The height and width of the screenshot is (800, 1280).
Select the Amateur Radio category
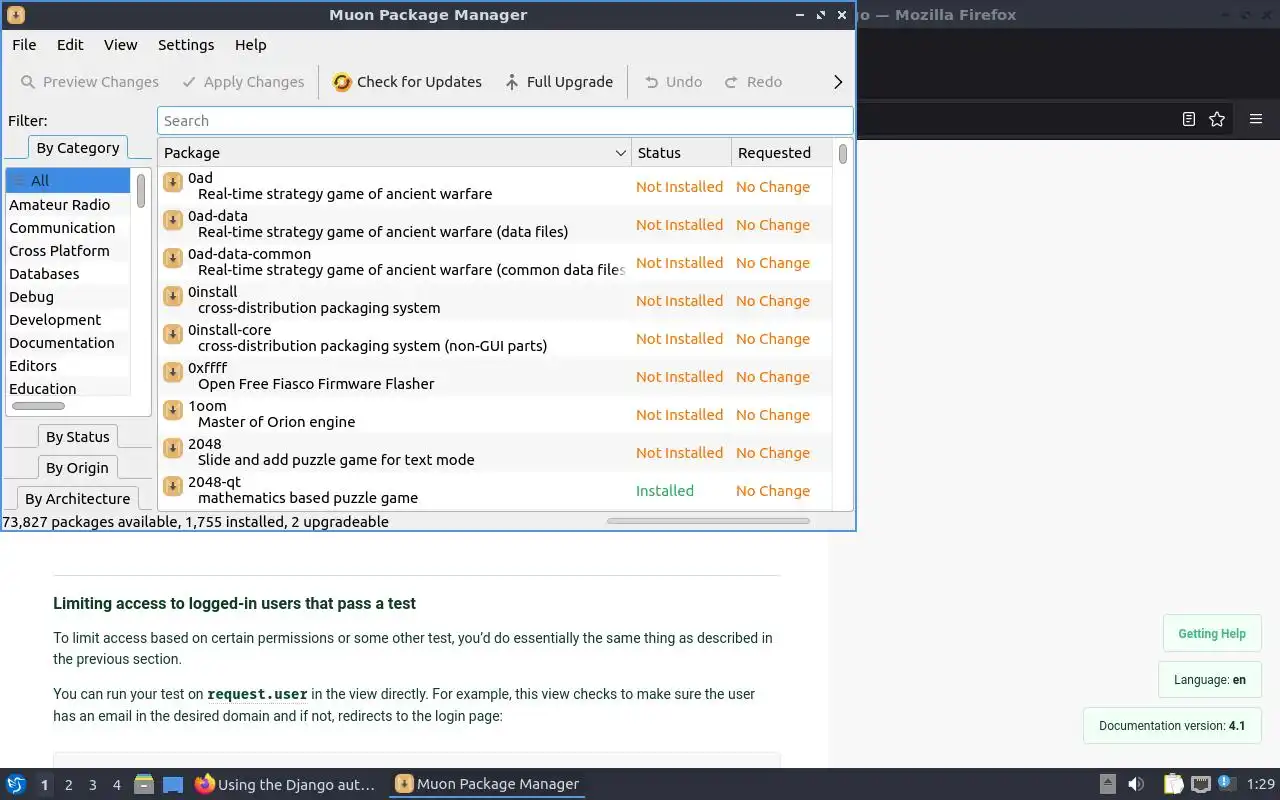68,205
